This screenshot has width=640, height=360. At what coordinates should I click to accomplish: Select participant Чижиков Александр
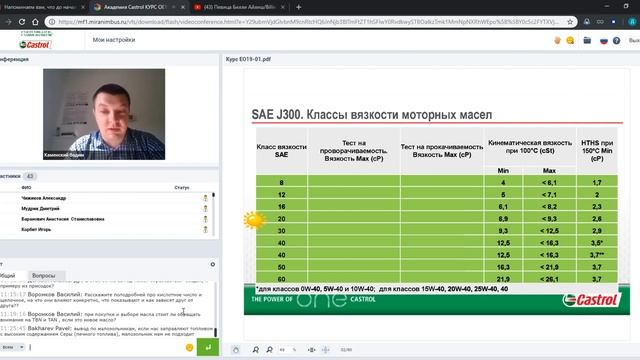pos(44,198)
